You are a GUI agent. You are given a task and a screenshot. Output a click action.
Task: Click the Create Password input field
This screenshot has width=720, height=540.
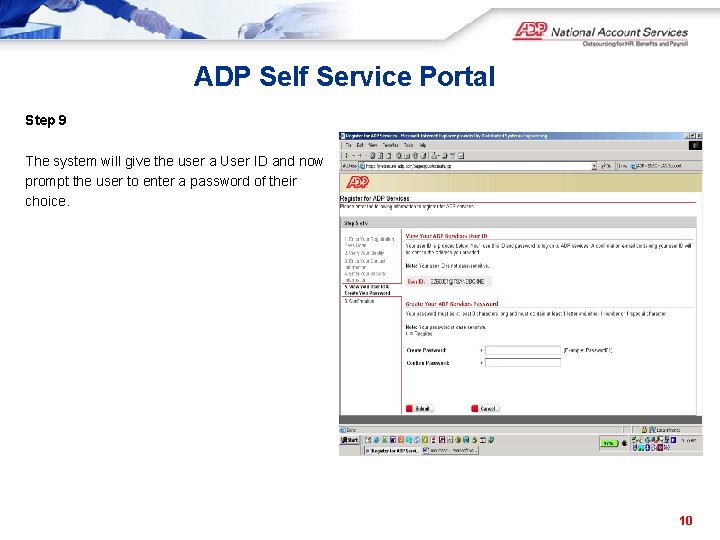pos(523,350)
